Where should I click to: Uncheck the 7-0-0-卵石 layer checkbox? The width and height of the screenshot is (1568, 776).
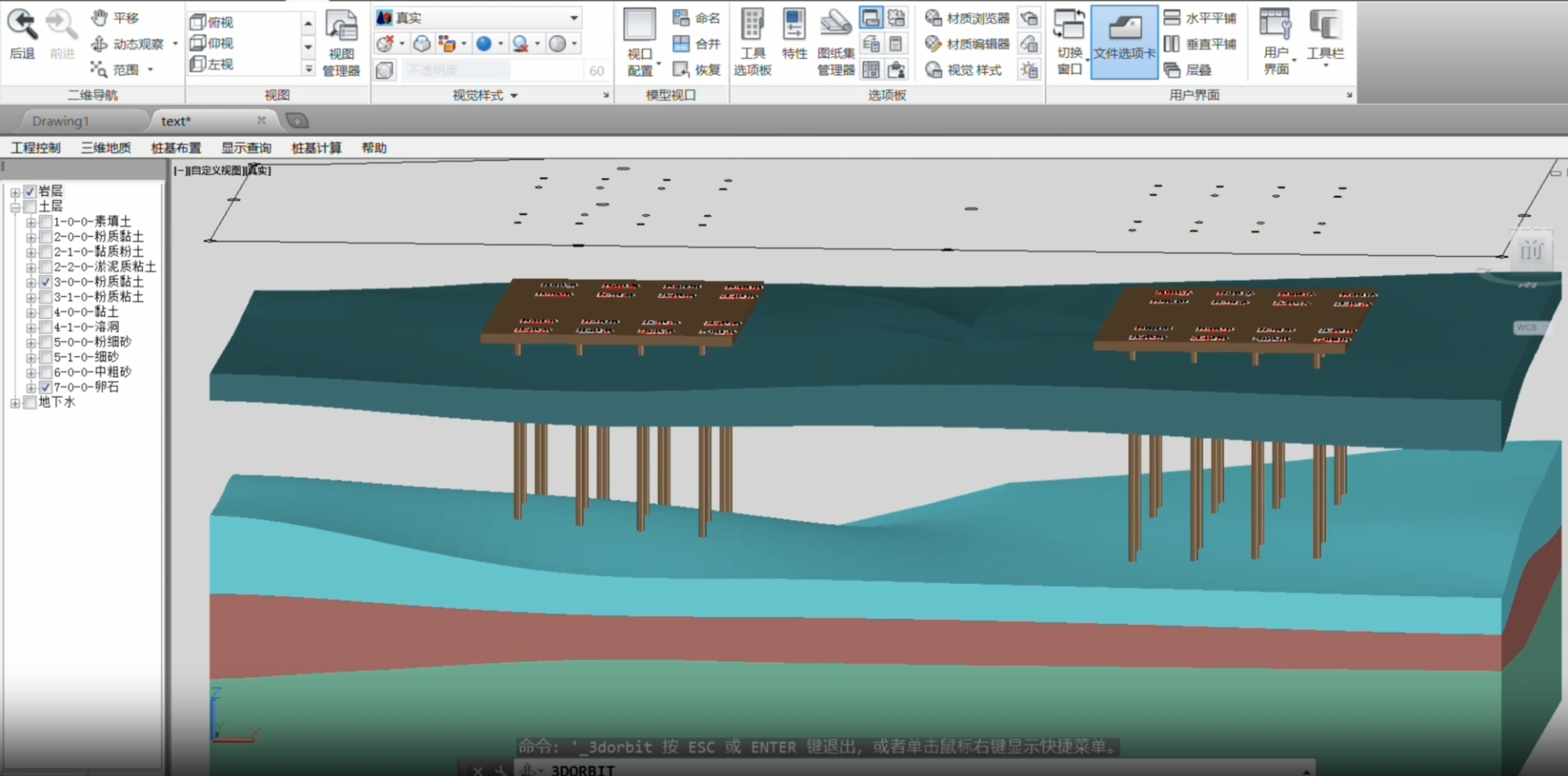click(x=46, y=387)
